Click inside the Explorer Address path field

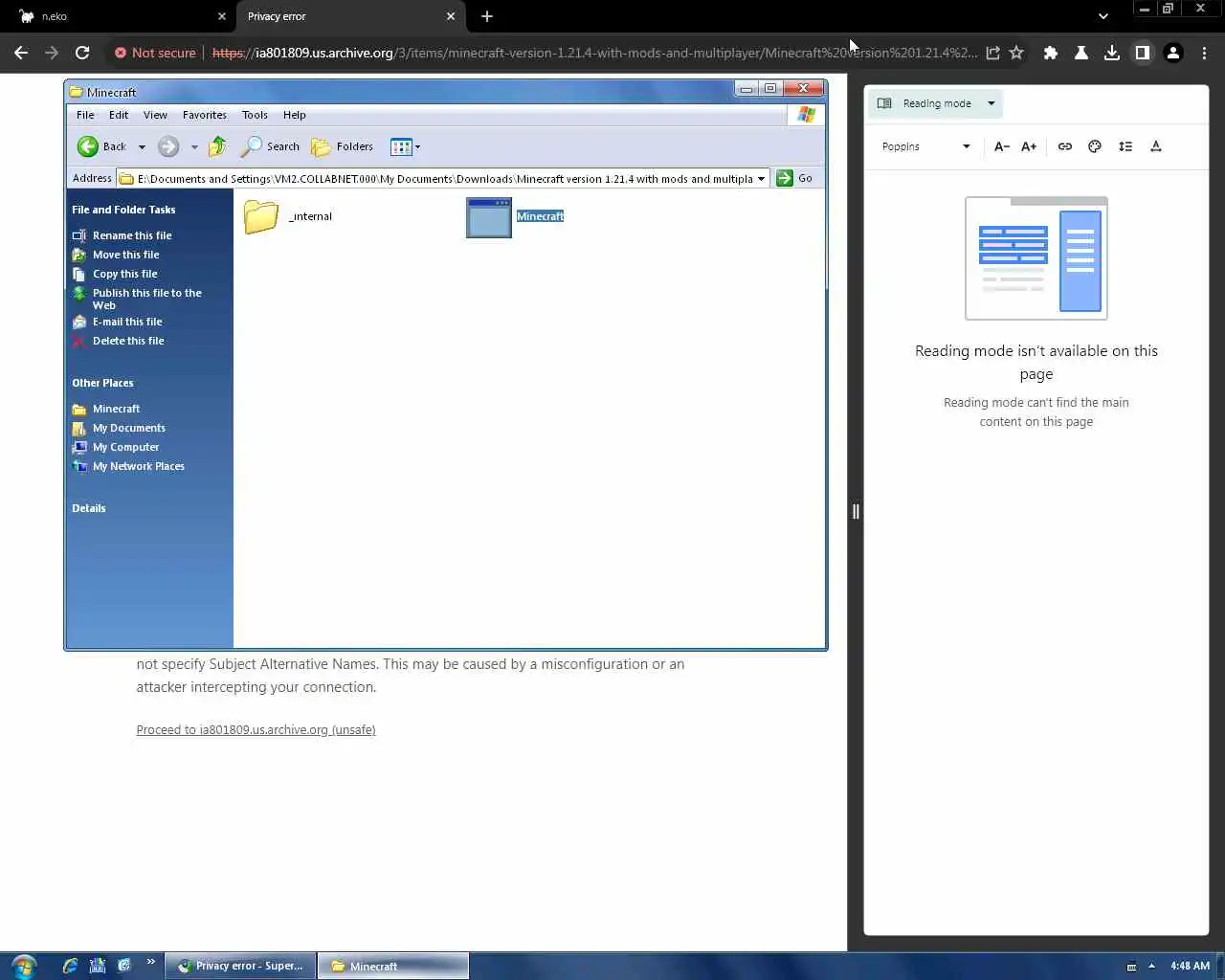[x=444, y=179]
